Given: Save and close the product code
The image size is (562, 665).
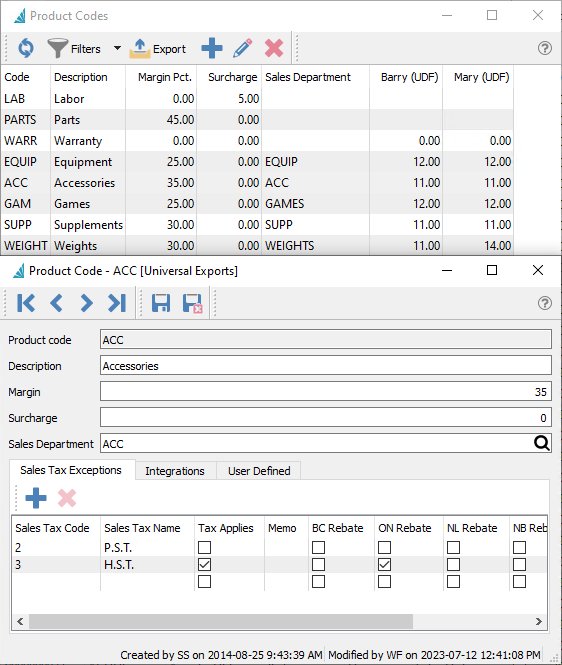Looking at the screenshot, I should 192,304.
